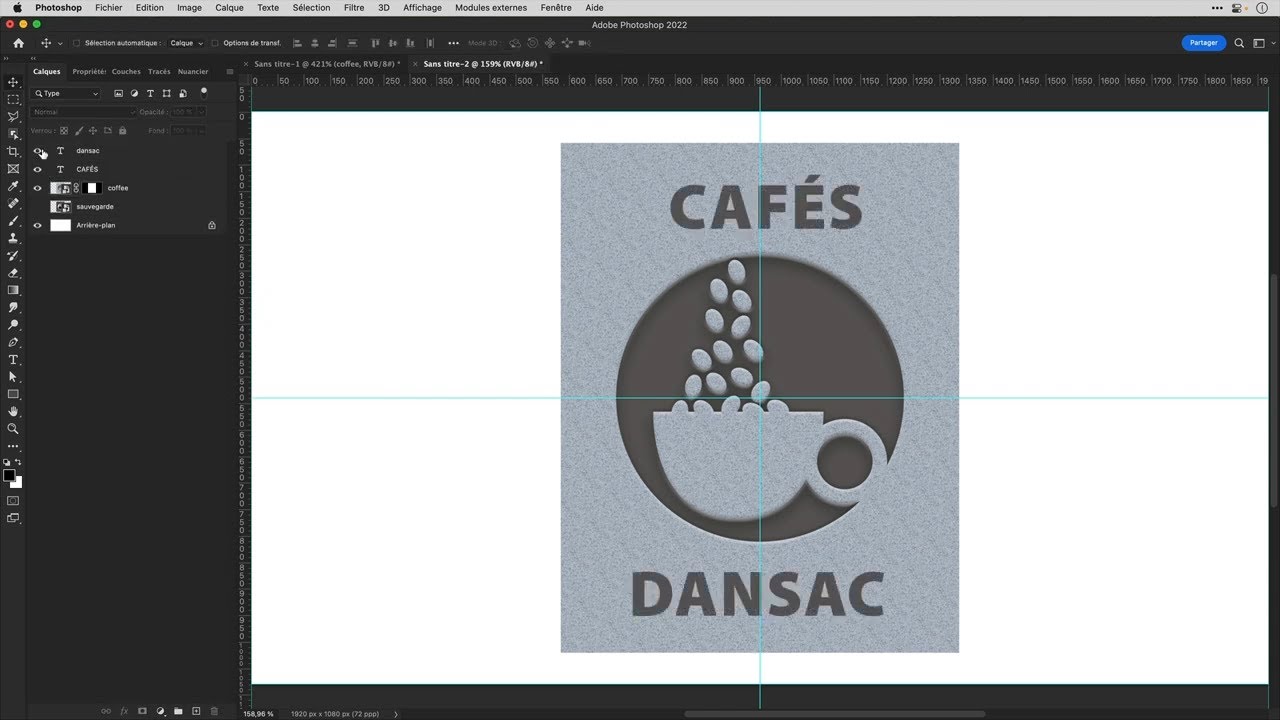Click the add layer mask icon

click(142, 711)
